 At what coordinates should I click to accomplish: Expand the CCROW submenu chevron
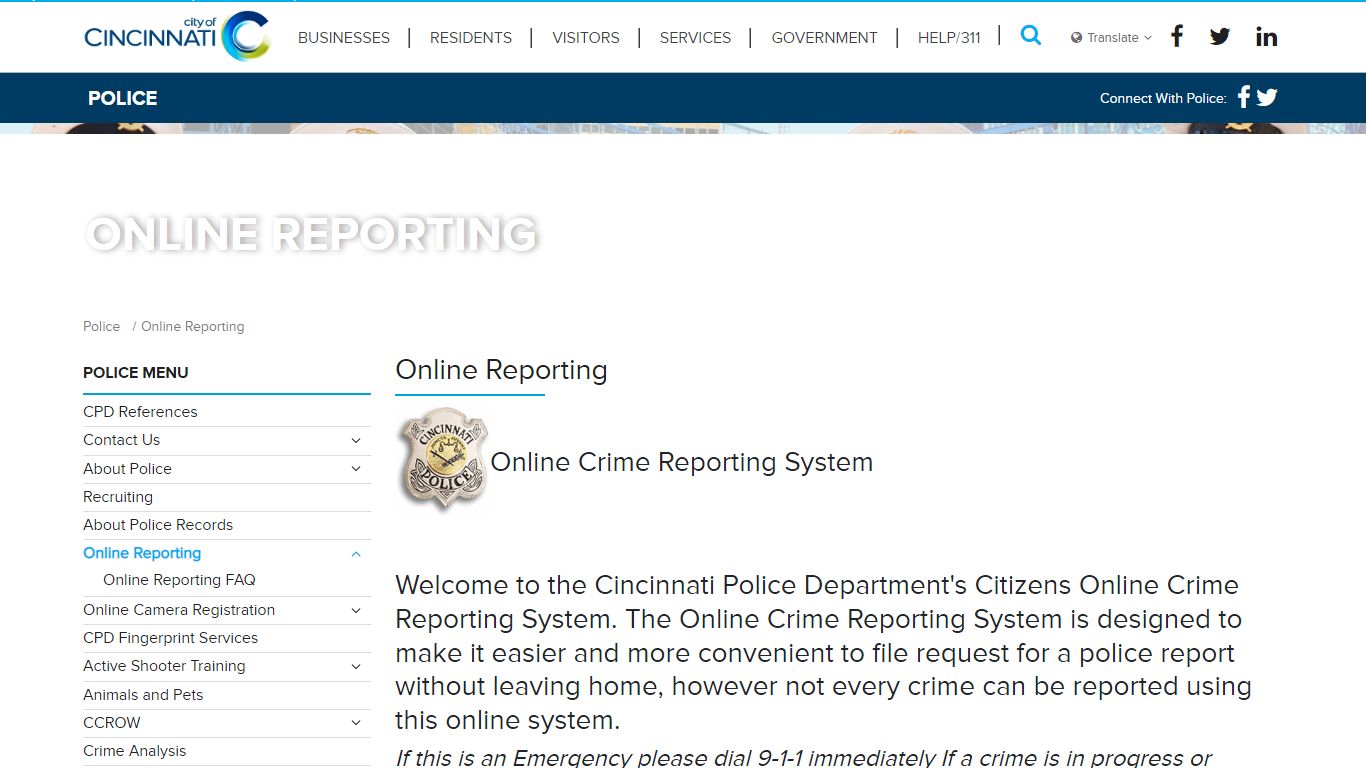click(x=356, y=723)
